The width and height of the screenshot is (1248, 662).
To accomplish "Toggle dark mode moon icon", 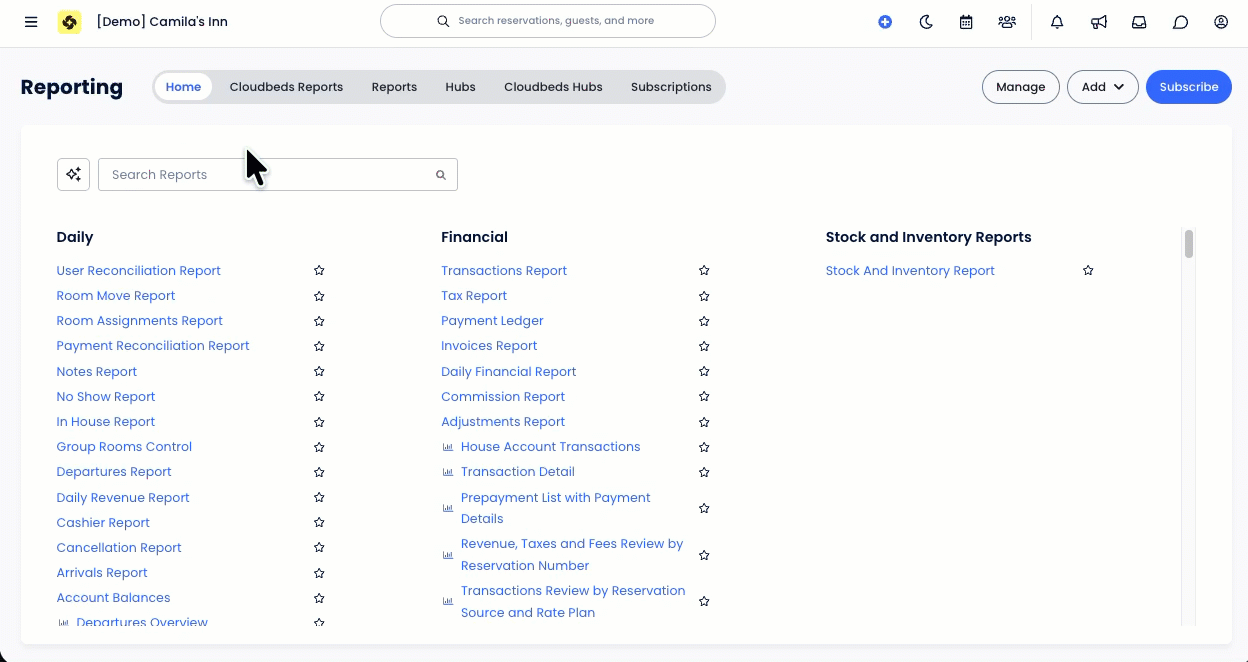I will [x=926, y=22].
